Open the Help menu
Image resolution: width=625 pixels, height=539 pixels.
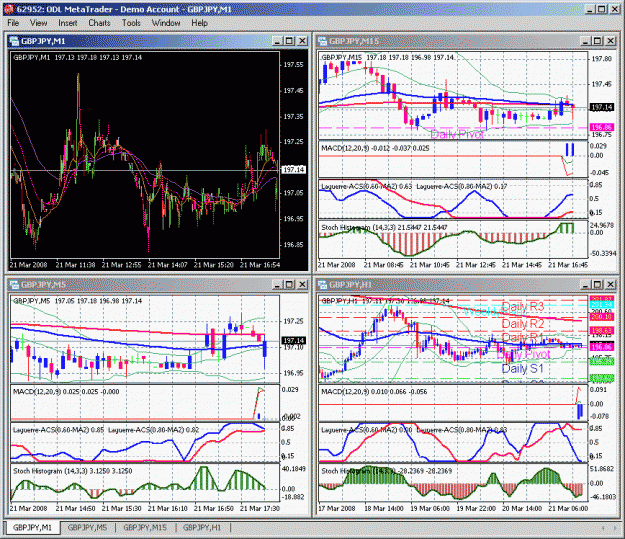(x=199, y=23)
